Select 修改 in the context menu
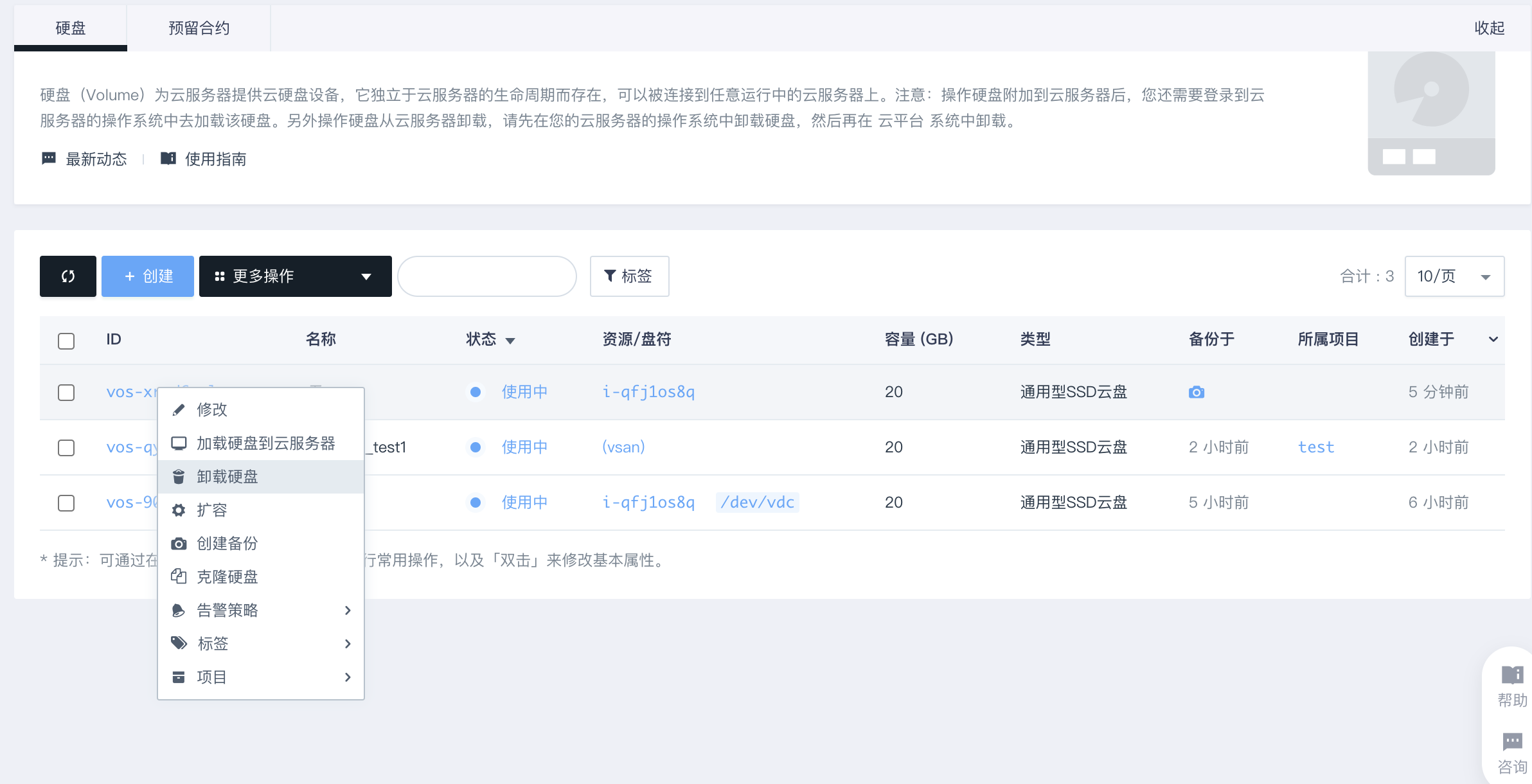This screenshot has height=784, width=1532. pyautogui.click(x=261, y=410)
